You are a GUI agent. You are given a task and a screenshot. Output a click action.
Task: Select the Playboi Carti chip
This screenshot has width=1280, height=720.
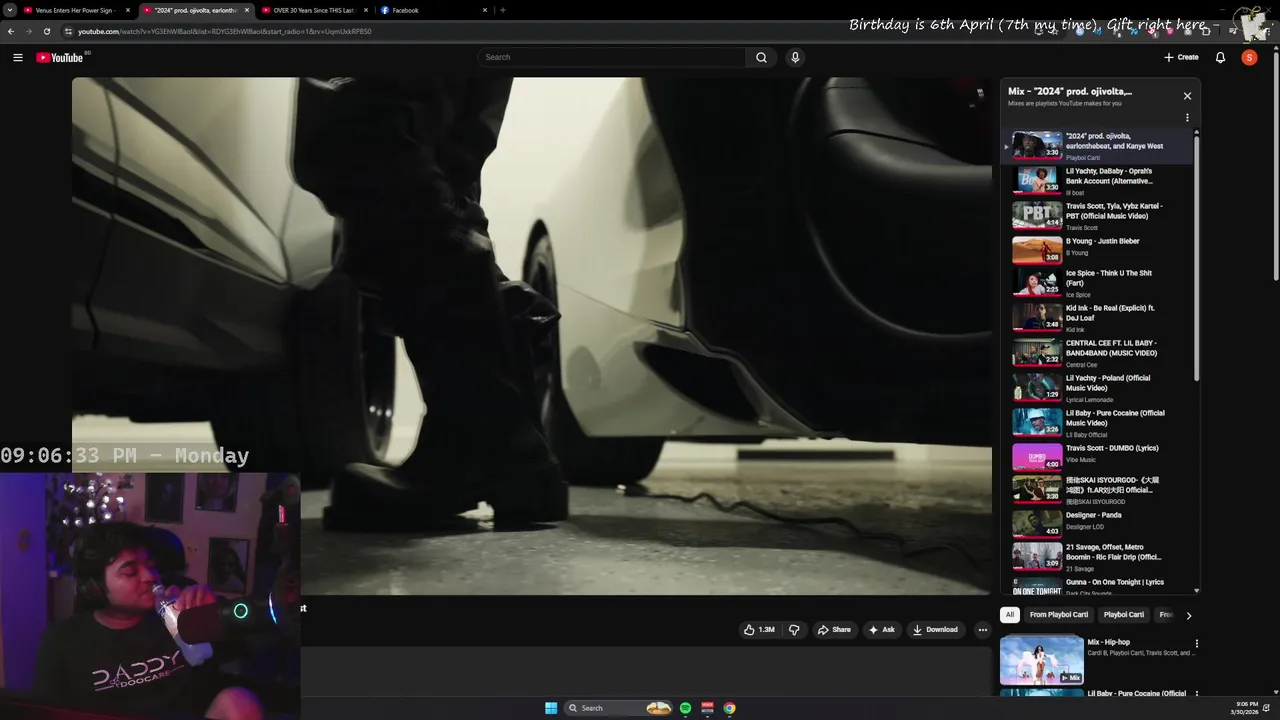click(1123, 615)
